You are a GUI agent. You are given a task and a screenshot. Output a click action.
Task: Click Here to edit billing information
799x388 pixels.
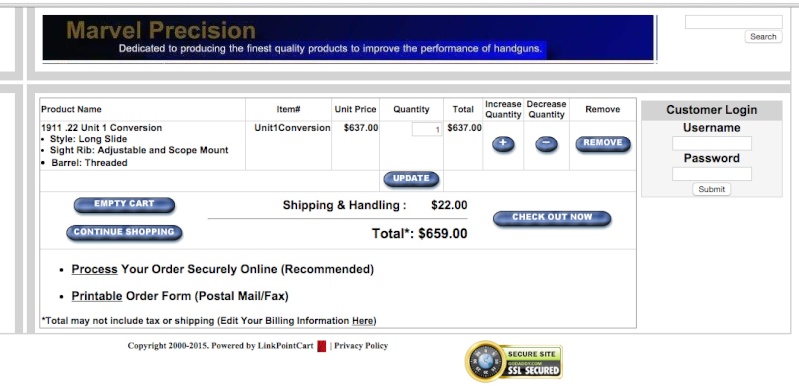pyautogui.click(x=362, y=321)
